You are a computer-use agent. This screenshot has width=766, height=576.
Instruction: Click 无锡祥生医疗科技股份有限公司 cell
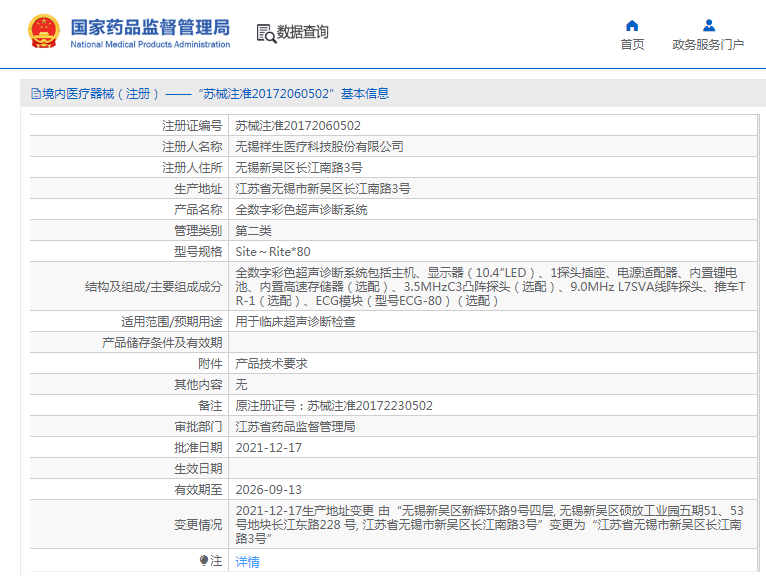(319, 147)
